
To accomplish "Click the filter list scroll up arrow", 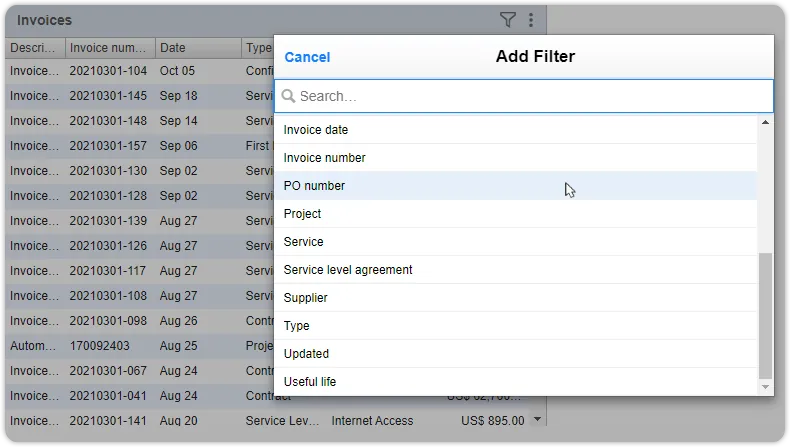I will [765, 122].
